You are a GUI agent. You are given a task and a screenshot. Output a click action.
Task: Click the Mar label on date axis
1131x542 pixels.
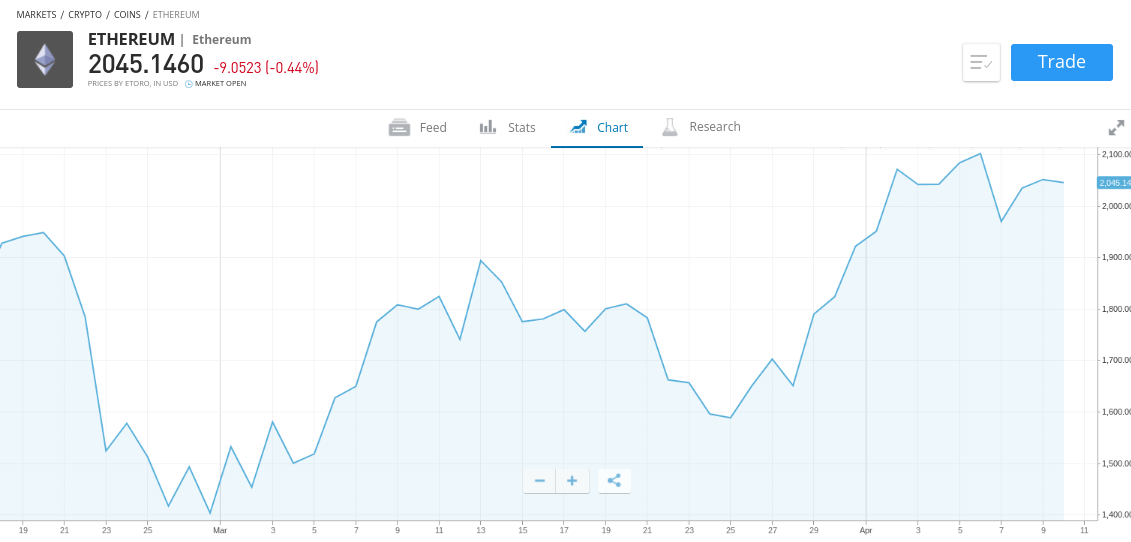[x=221, y=528]
